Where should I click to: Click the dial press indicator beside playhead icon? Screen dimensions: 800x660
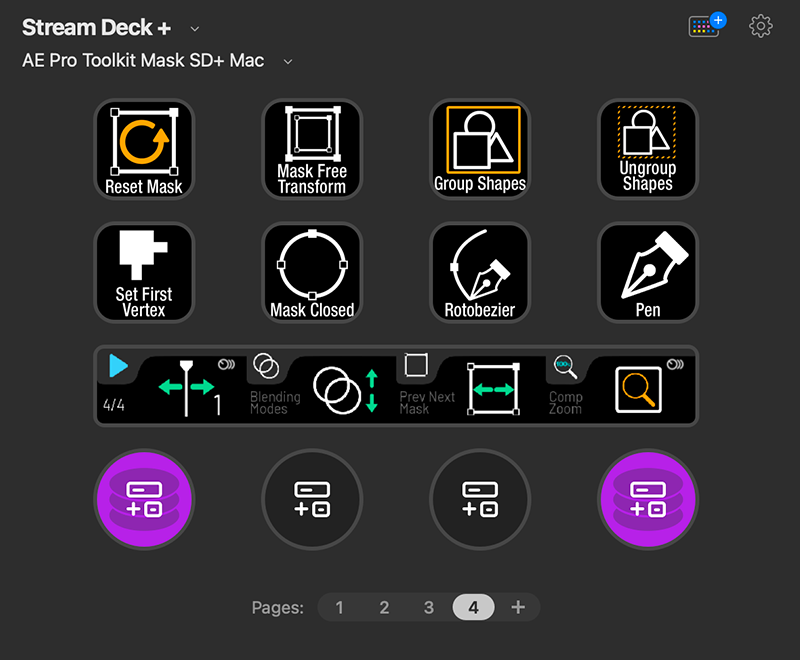coord(227,364)
